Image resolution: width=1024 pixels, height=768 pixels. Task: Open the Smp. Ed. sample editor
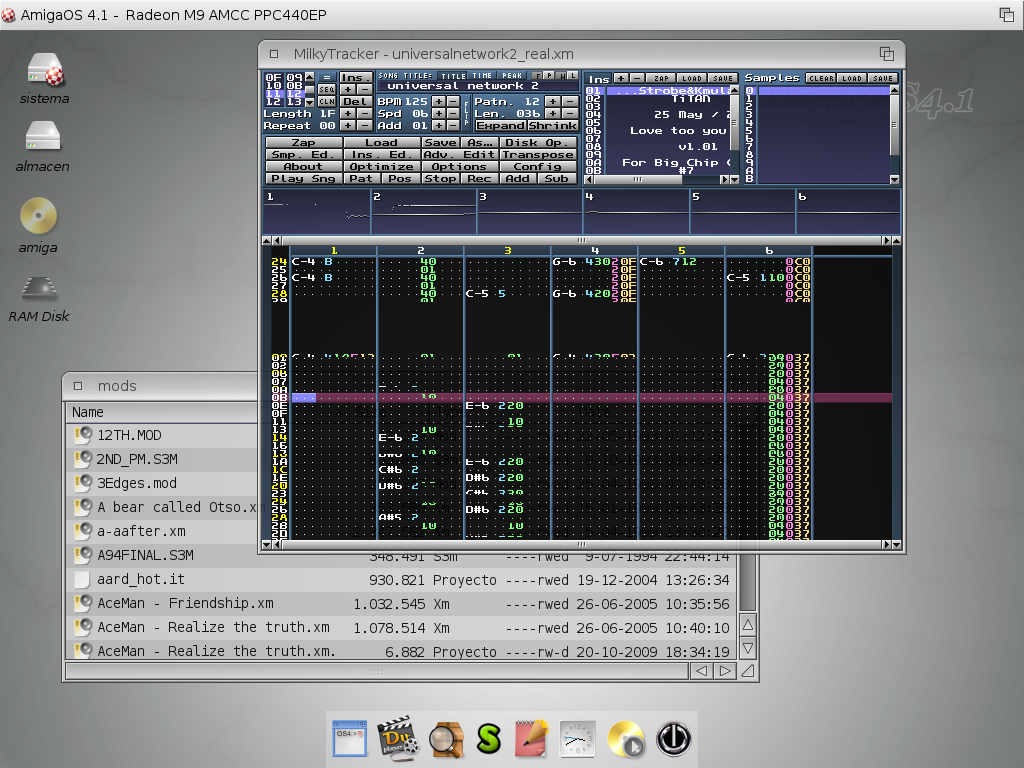click(304, 154)
